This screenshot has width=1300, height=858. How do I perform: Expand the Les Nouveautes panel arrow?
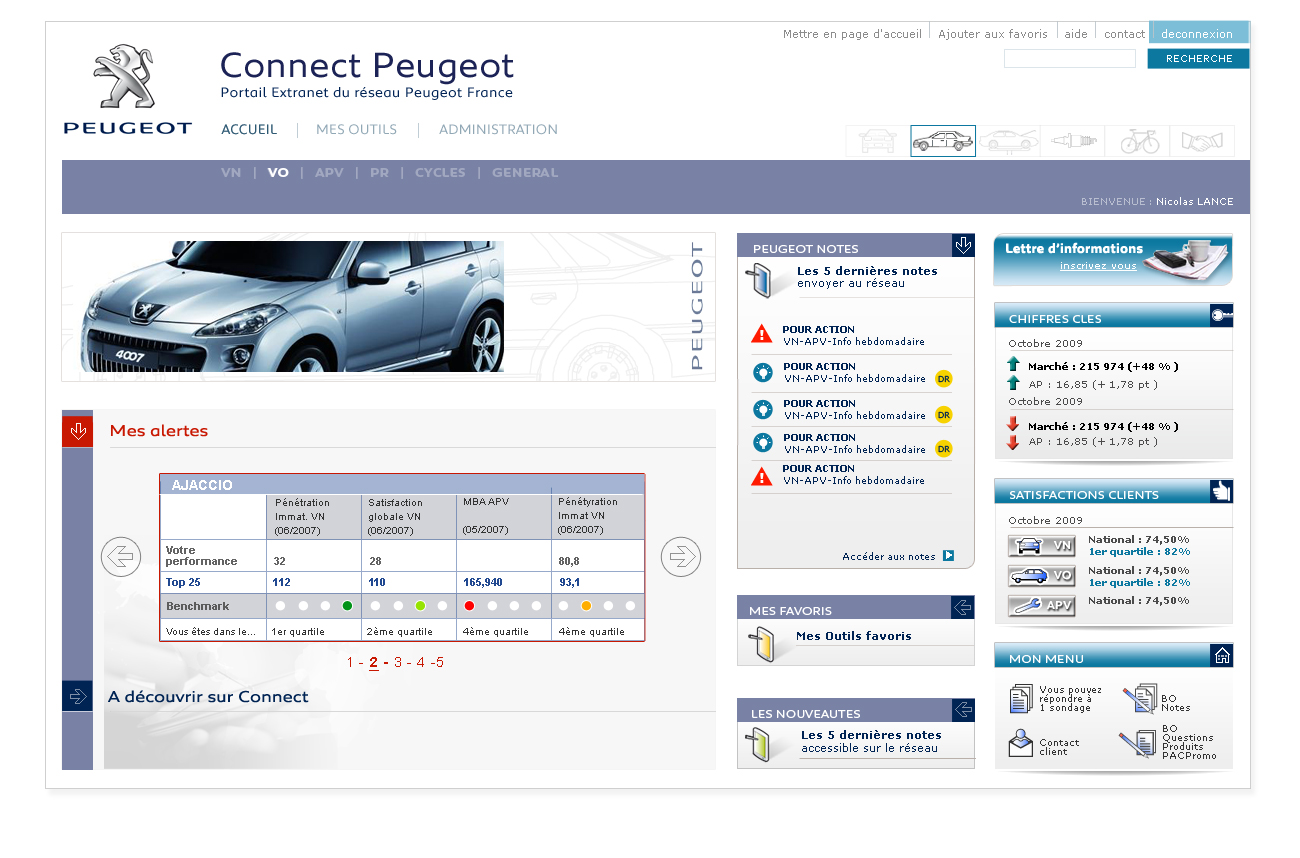coord(963,710)
